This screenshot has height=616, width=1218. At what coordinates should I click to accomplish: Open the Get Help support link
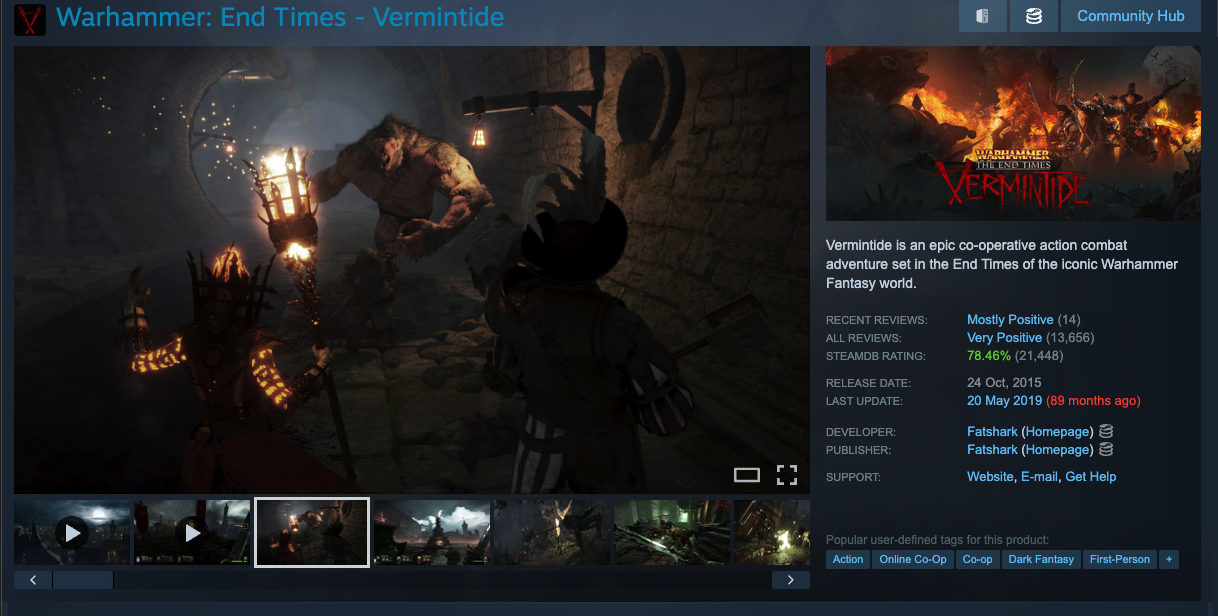pos(1091,477)
